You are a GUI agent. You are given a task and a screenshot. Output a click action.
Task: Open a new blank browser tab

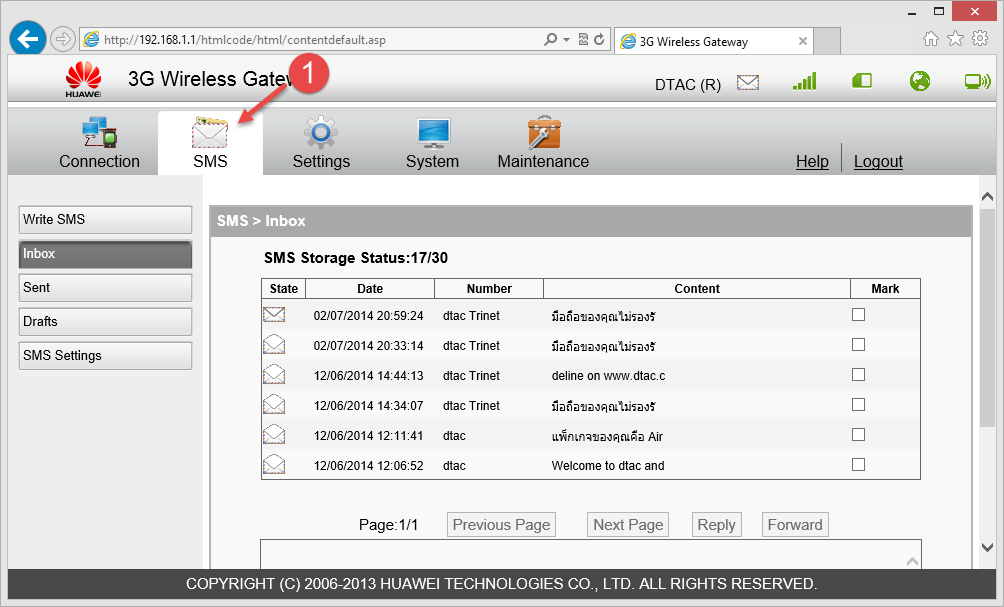(827, 42)
